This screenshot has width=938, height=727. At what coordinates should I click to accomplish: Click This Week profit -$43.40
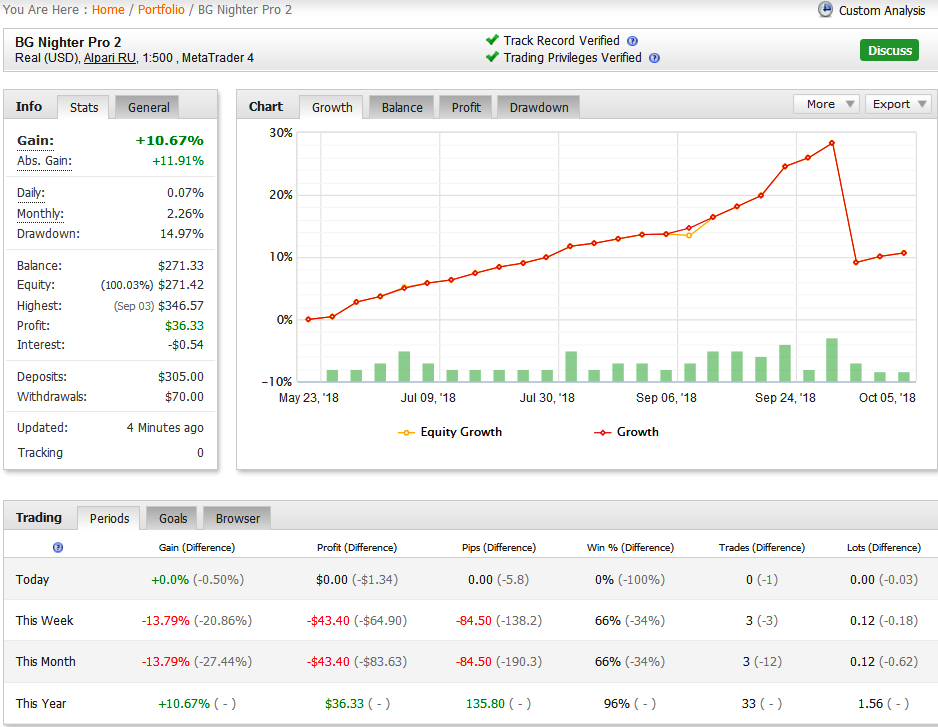tap(328, 620)
